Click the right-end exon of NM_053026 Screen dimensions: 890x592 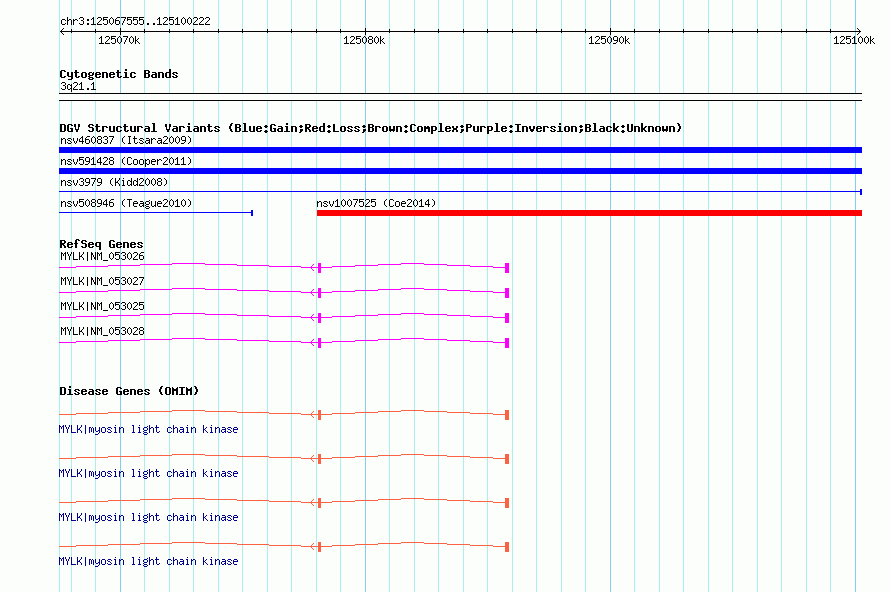[507, 268]
